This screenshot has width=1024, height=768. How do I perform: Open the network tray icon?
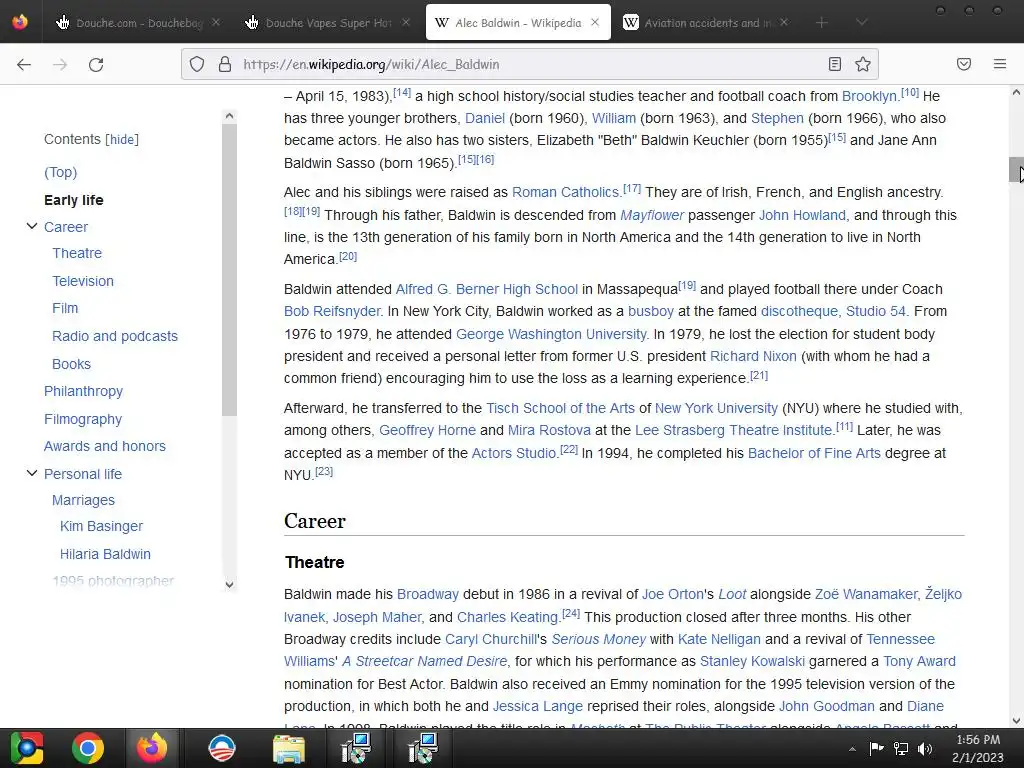[x=901, y=748]
